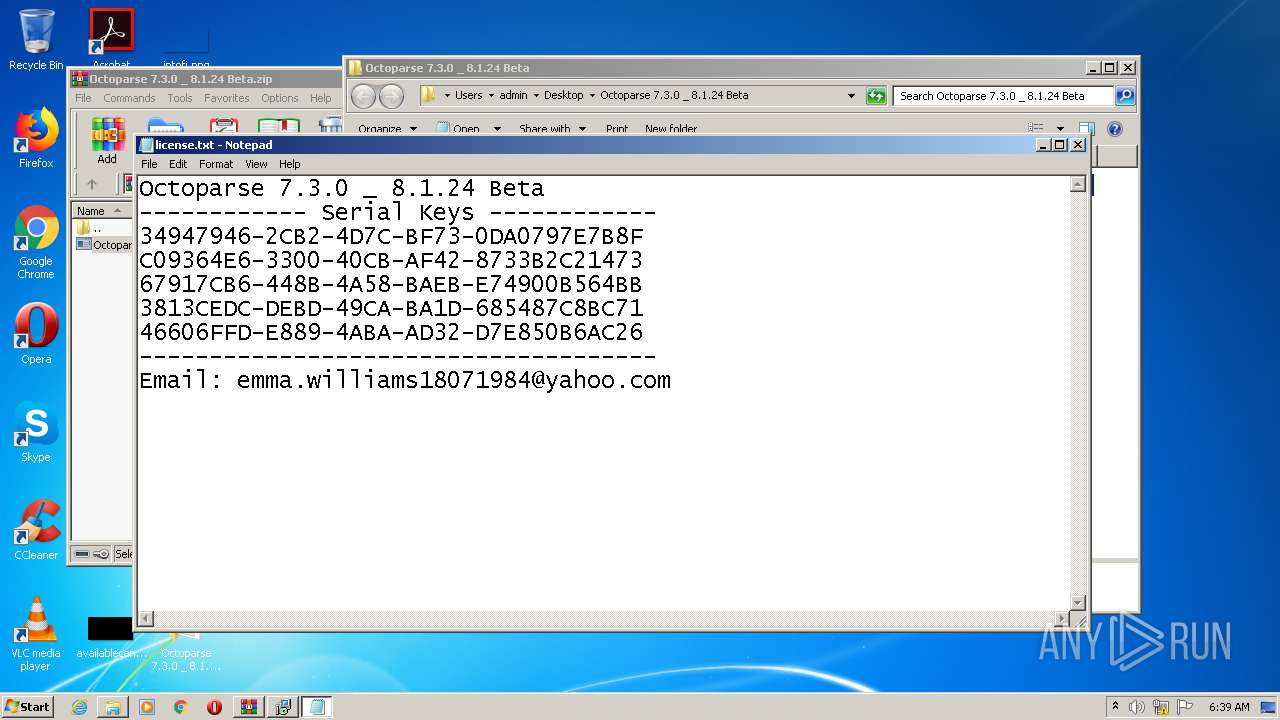Screen dimensions: 1280x720
Task: Click the Start button
Action: (x=28, y=707)
